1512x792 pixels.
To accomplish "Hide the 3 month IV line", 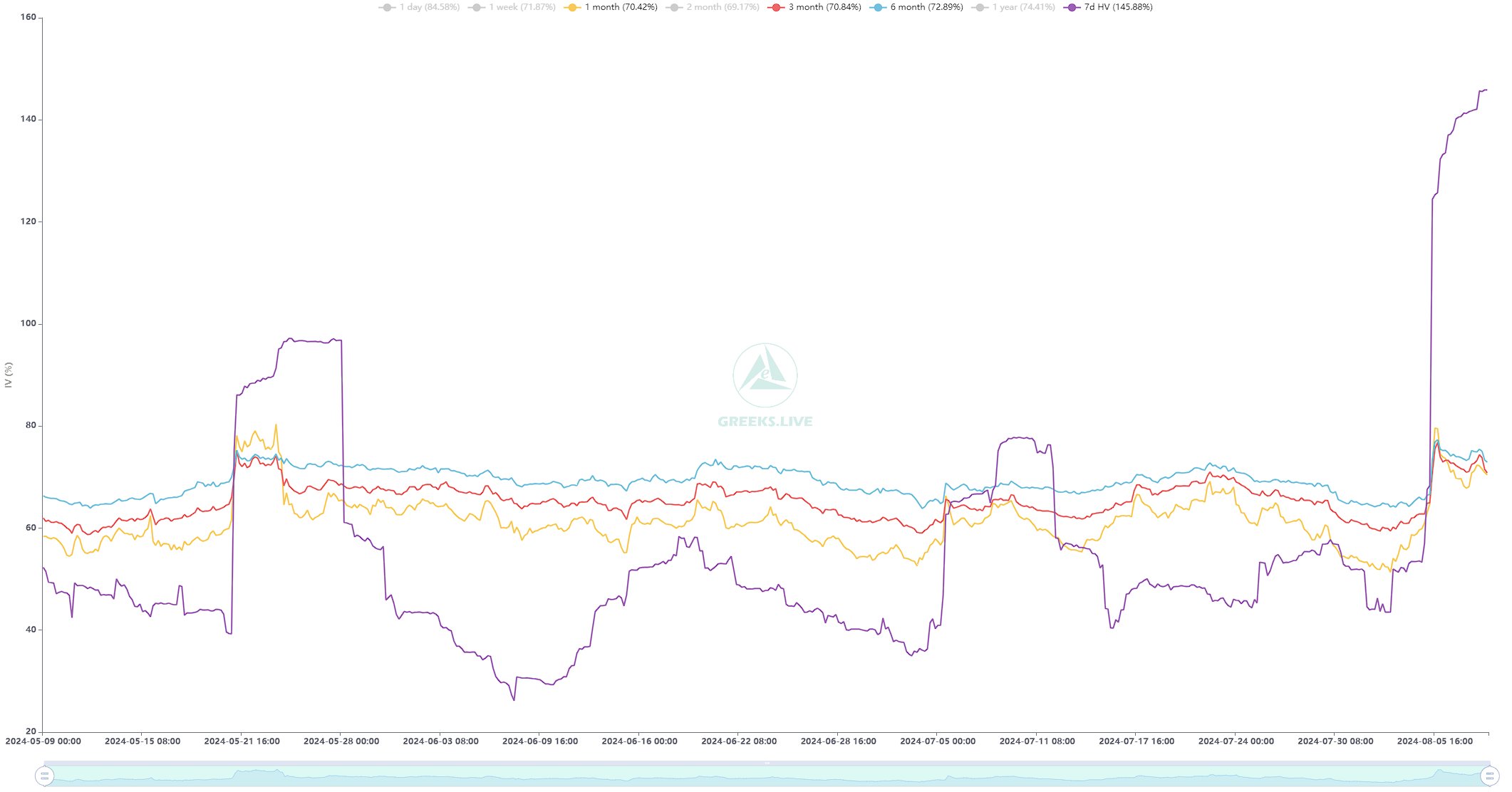I will click(x=824, y=7).
